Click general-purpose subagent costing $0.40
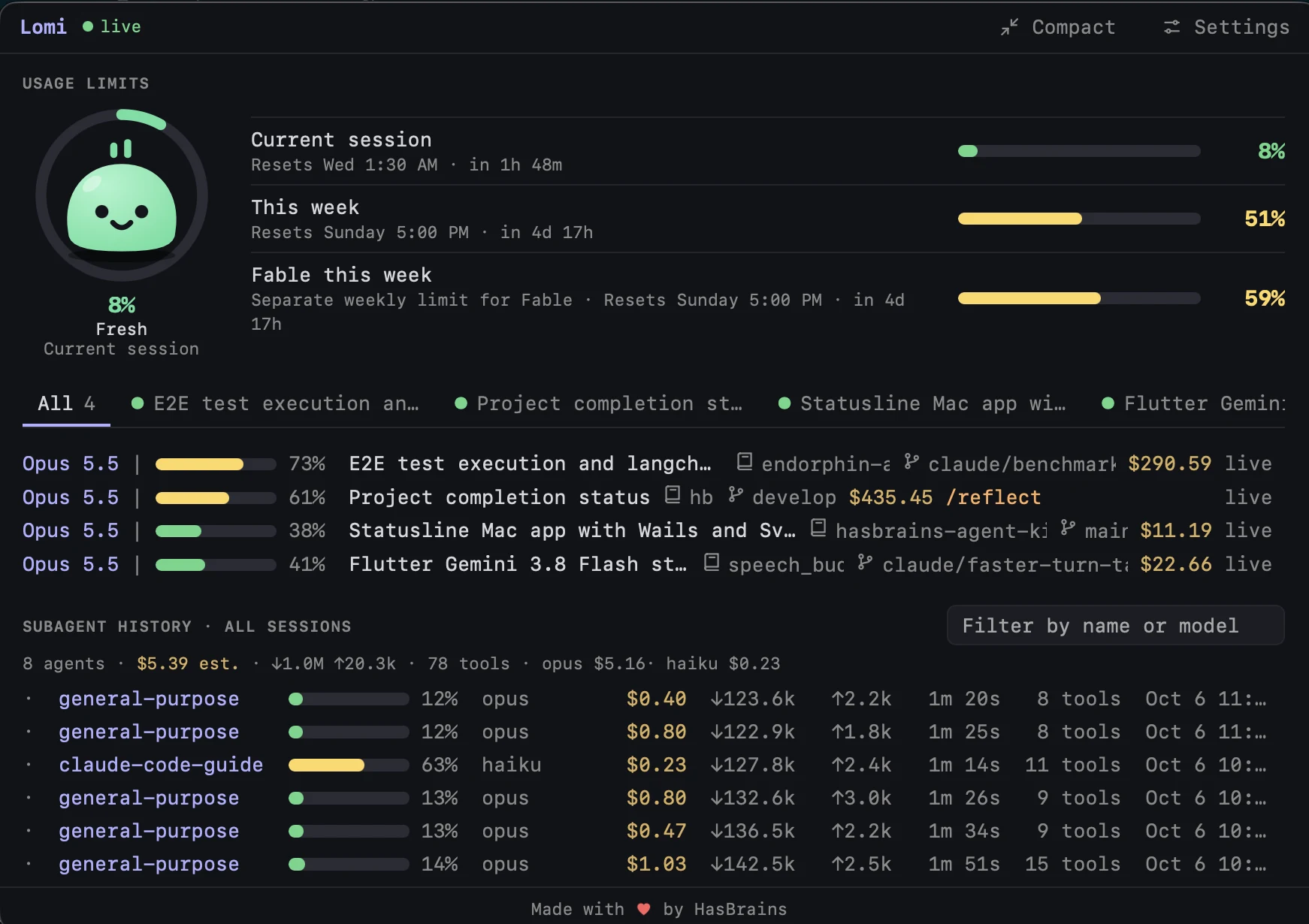 [149, 699]
